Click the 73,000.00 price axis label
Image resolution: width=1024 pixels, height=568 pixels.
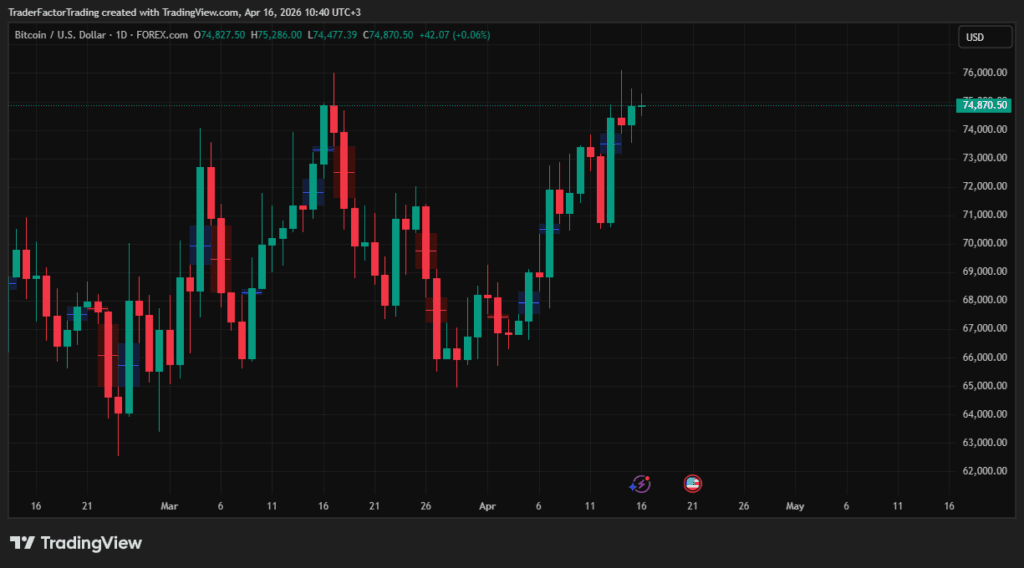pyautogui.click(x=984, y=158)
